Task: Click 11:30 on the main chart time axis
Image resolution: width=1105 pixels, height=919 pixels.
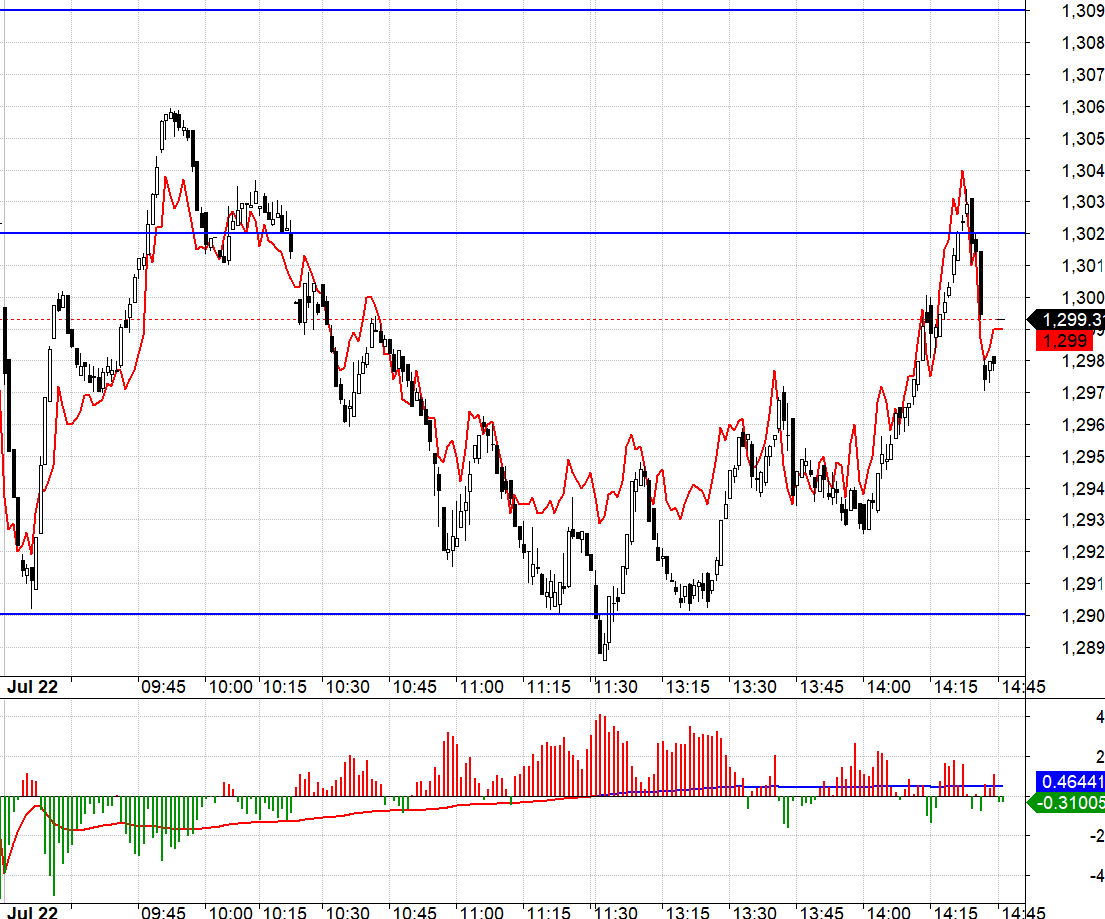Action: coord(615,688)
